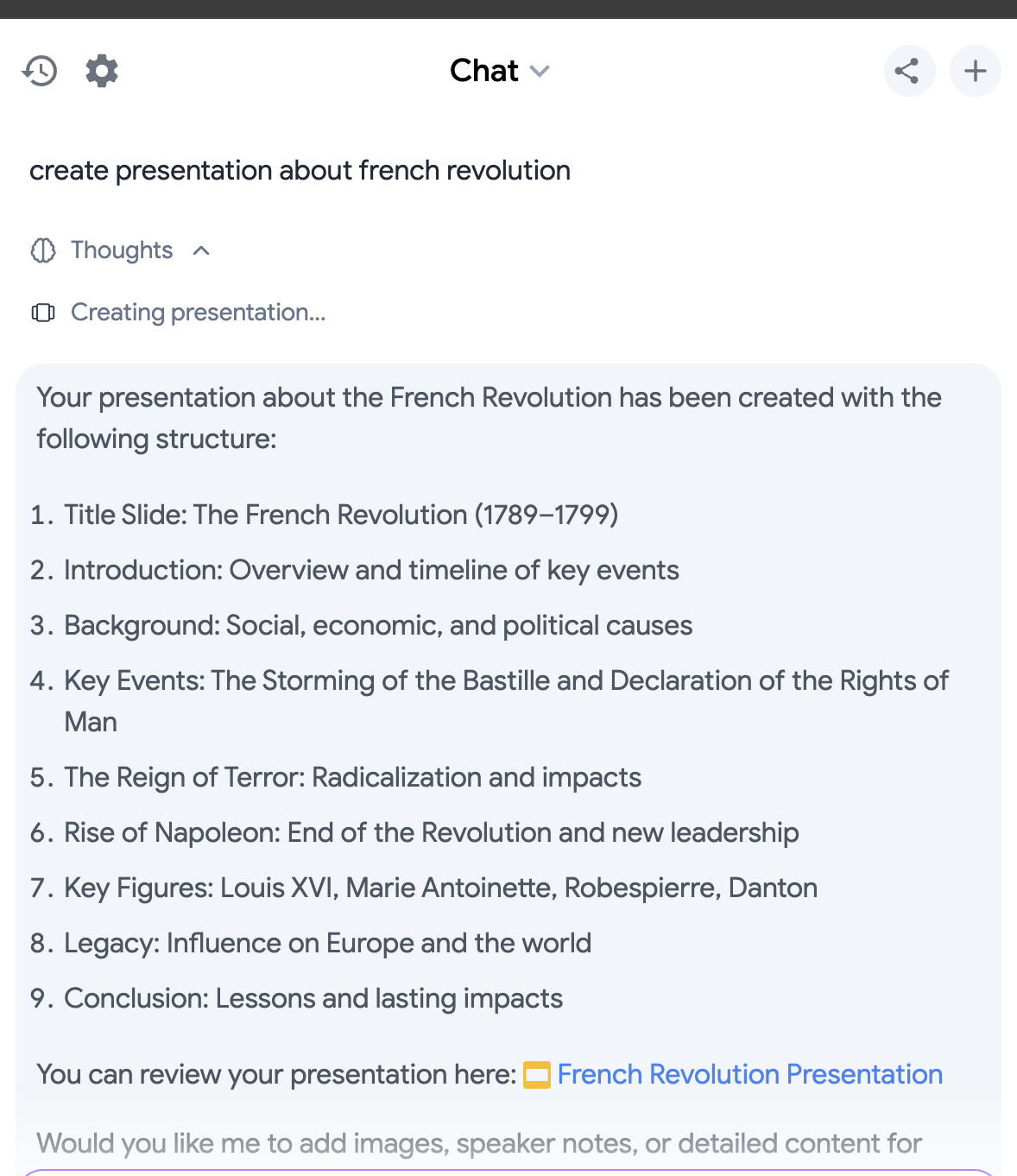
Task: Click the slides icon beside Creating presentation
Action: click(43, 313)
